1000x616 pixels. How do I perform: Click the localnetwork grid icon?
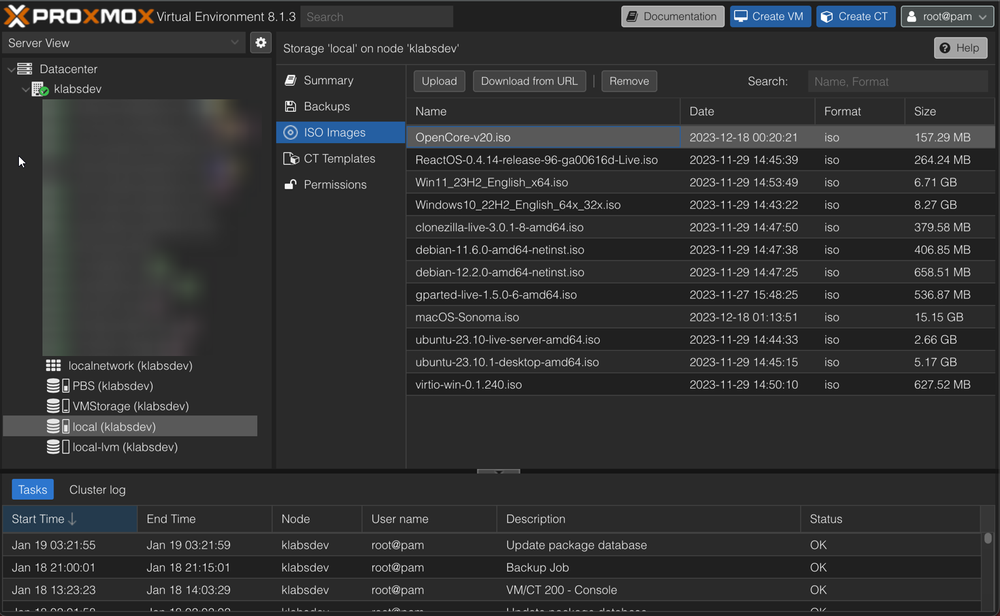click(x=54, y=366)
